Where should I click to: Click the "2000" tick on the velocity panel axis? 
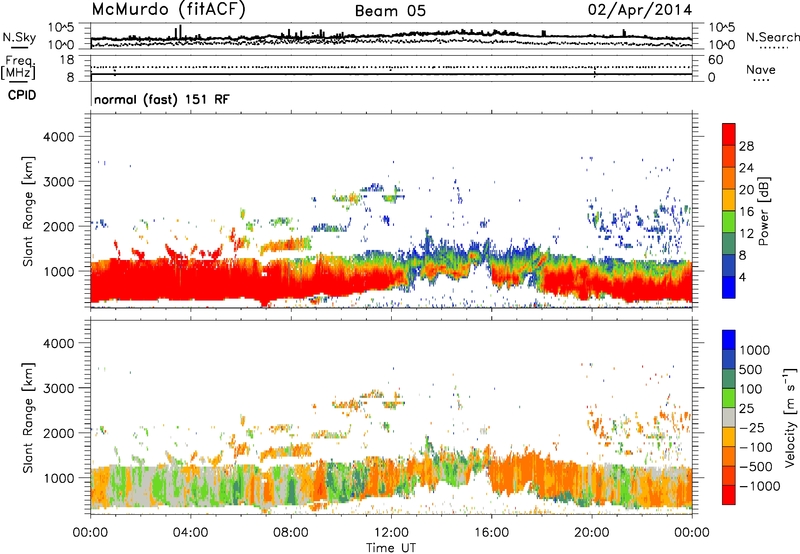[58, 433]
